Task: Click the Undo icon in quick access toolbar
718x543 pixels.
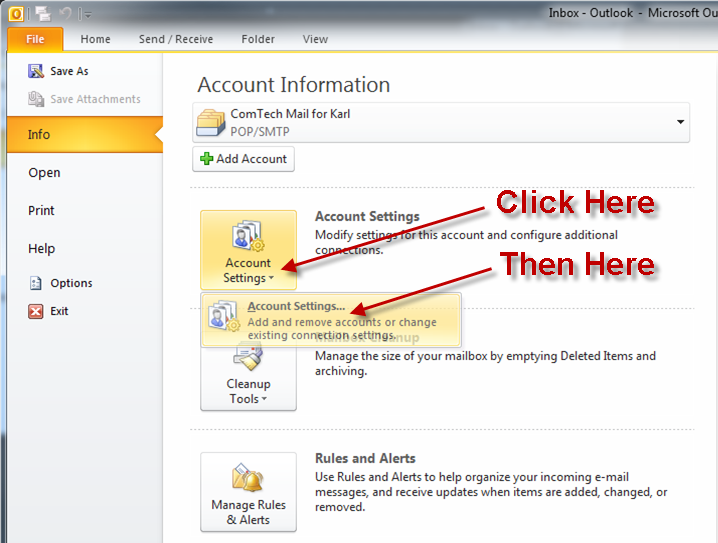Action: [65, 13]
